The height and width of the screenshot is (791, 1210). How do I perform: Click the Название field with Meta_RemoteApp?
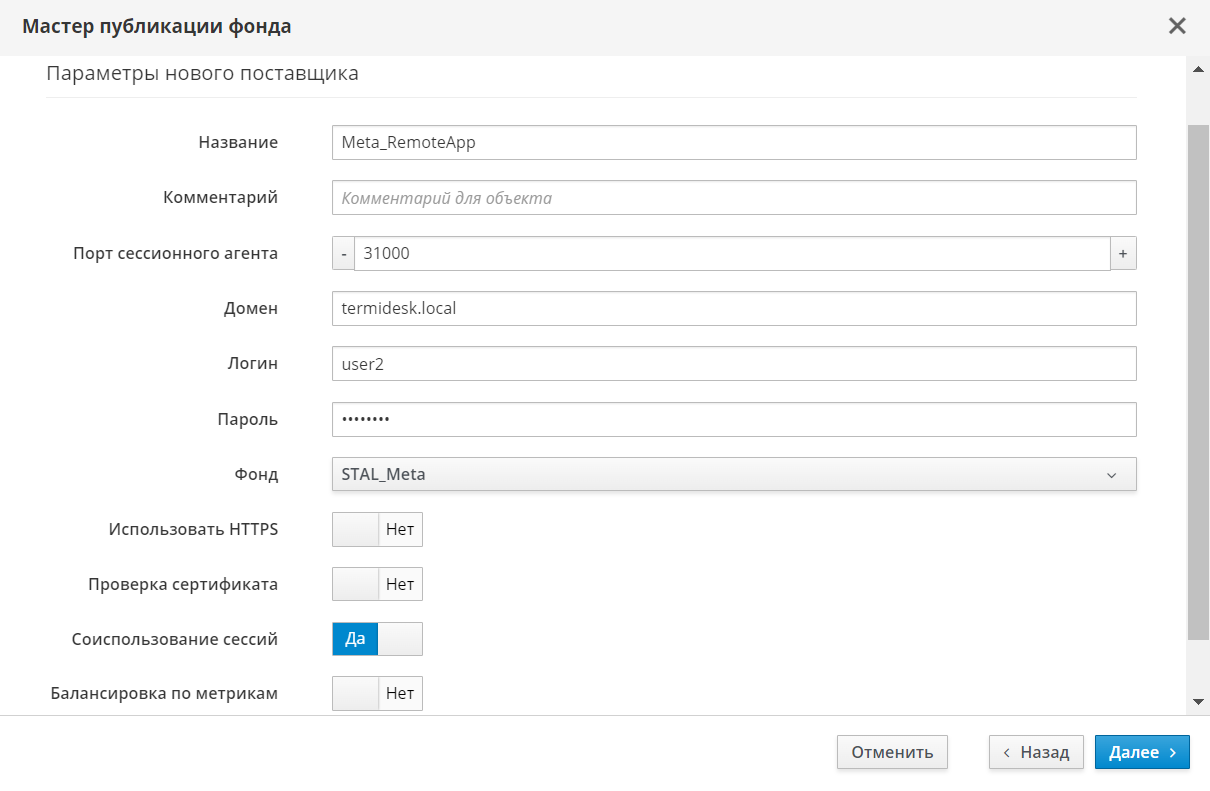tap(733, 142)
